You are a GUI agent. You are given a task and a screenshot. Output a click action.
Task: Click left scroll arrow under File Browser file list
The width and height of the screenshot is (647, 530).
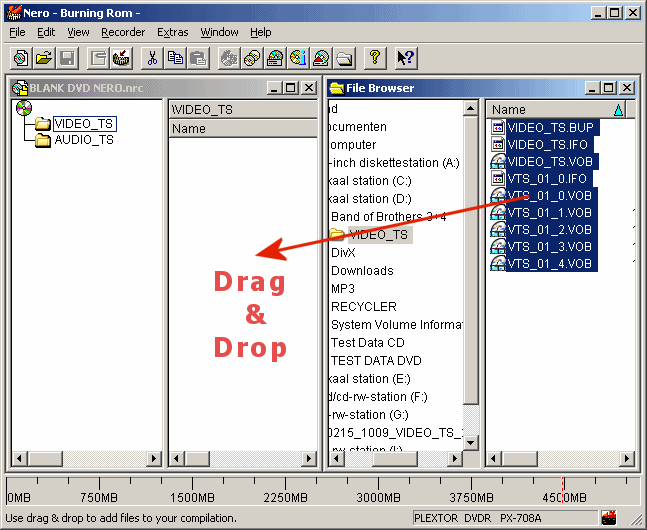pos(494,458)
